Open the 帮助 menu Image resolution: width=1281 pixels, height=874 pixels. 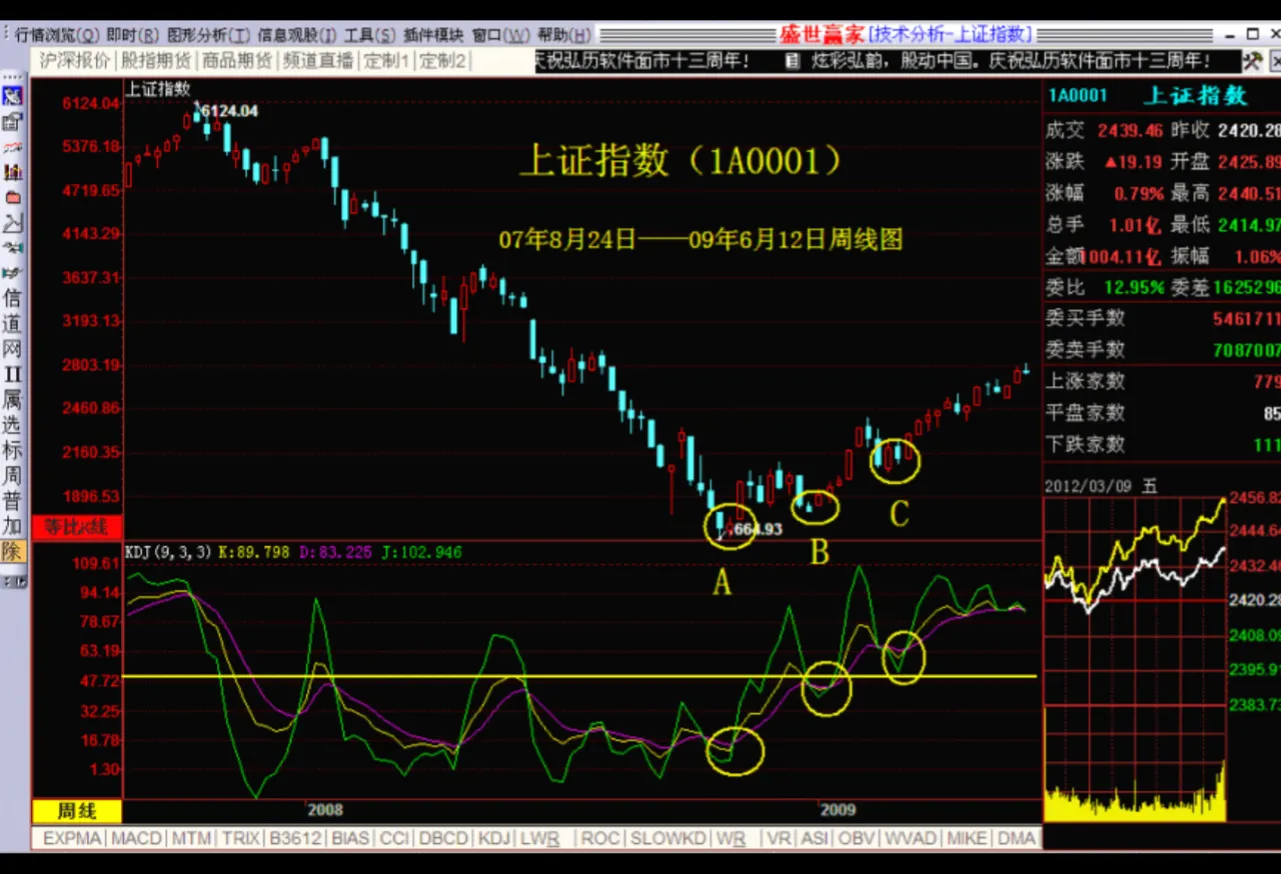pos(564,35)
